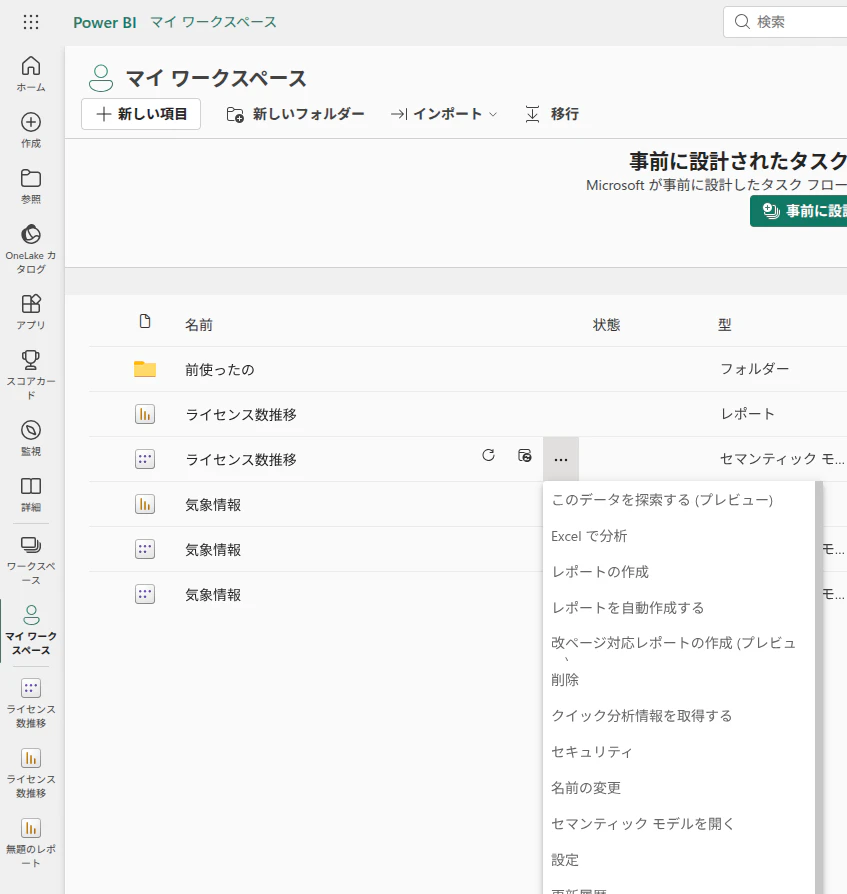Open 参照 folder icon in sidebar
847x894 pixels.
(31, 186)
